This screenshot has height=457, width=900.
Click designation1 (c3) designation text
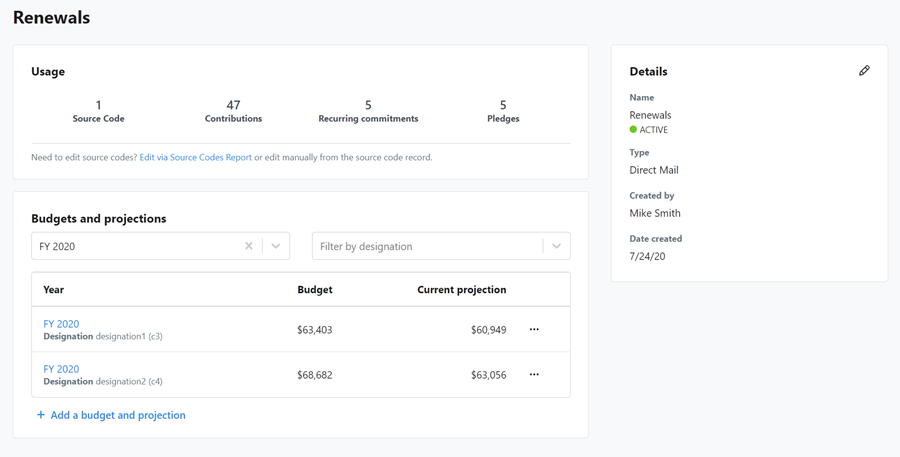pos(129,336)
